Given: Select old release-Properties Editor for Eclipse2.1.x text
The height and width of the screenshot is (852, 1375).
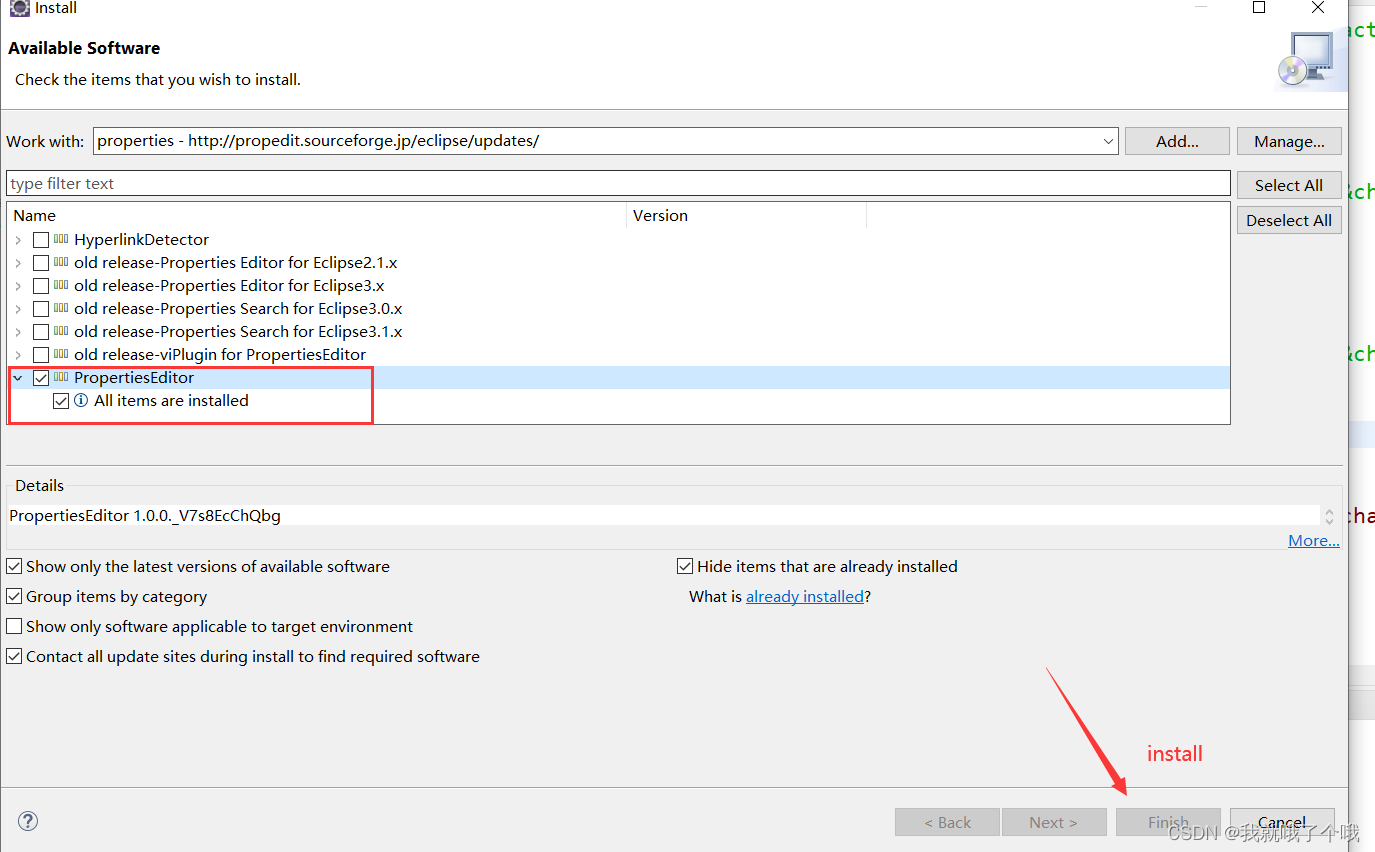Looking at the screenshot, I should [235, 263].
